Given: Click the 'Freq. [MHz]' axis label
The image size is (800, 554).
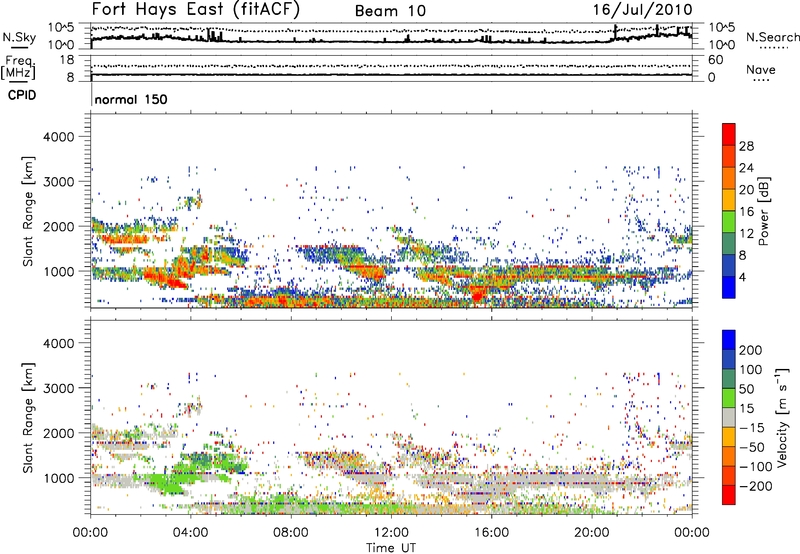Looking at the screenshot, I should pos(18,68).
